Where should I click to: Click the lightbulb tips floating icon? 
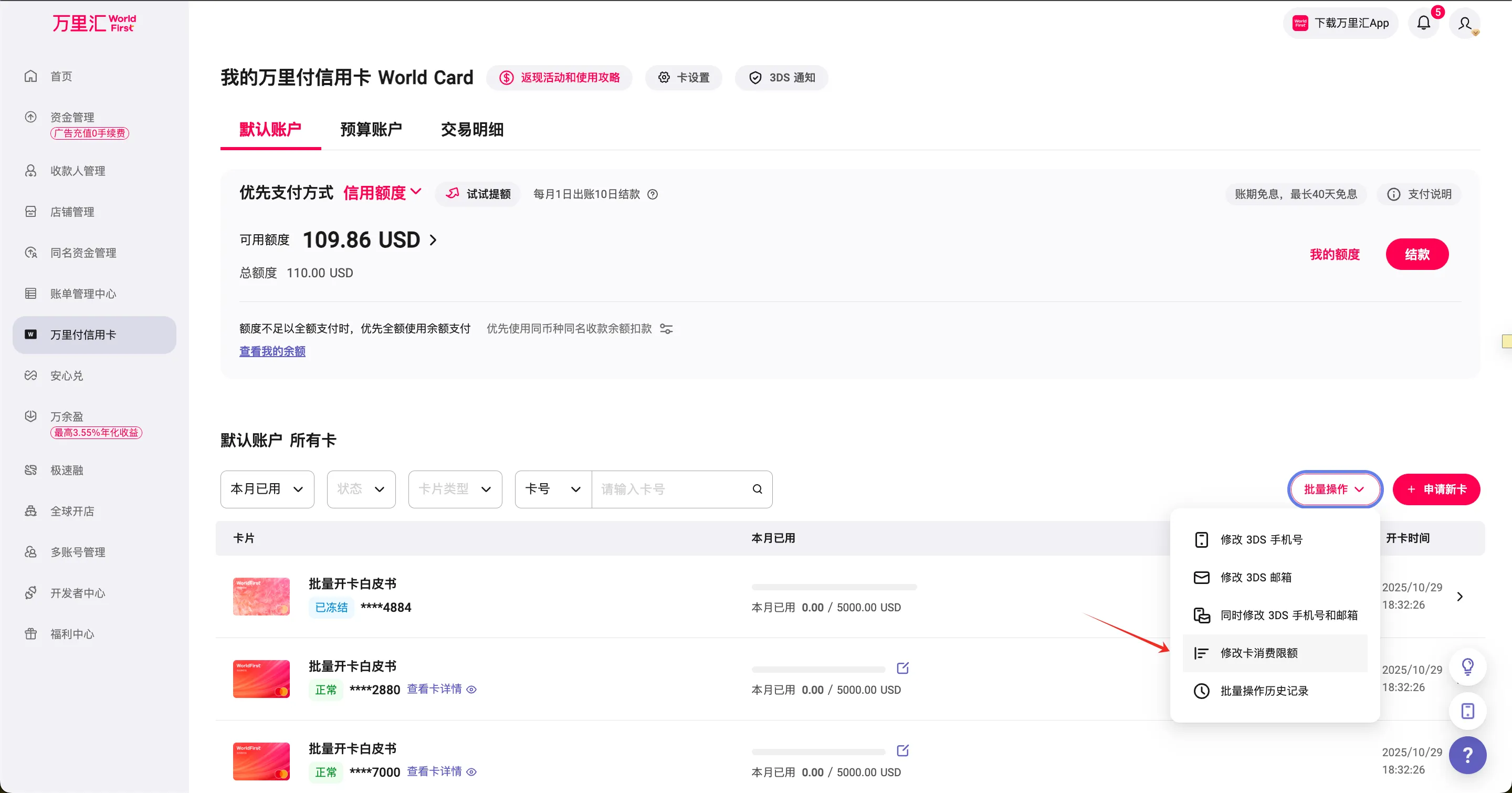click(1467, 666)
